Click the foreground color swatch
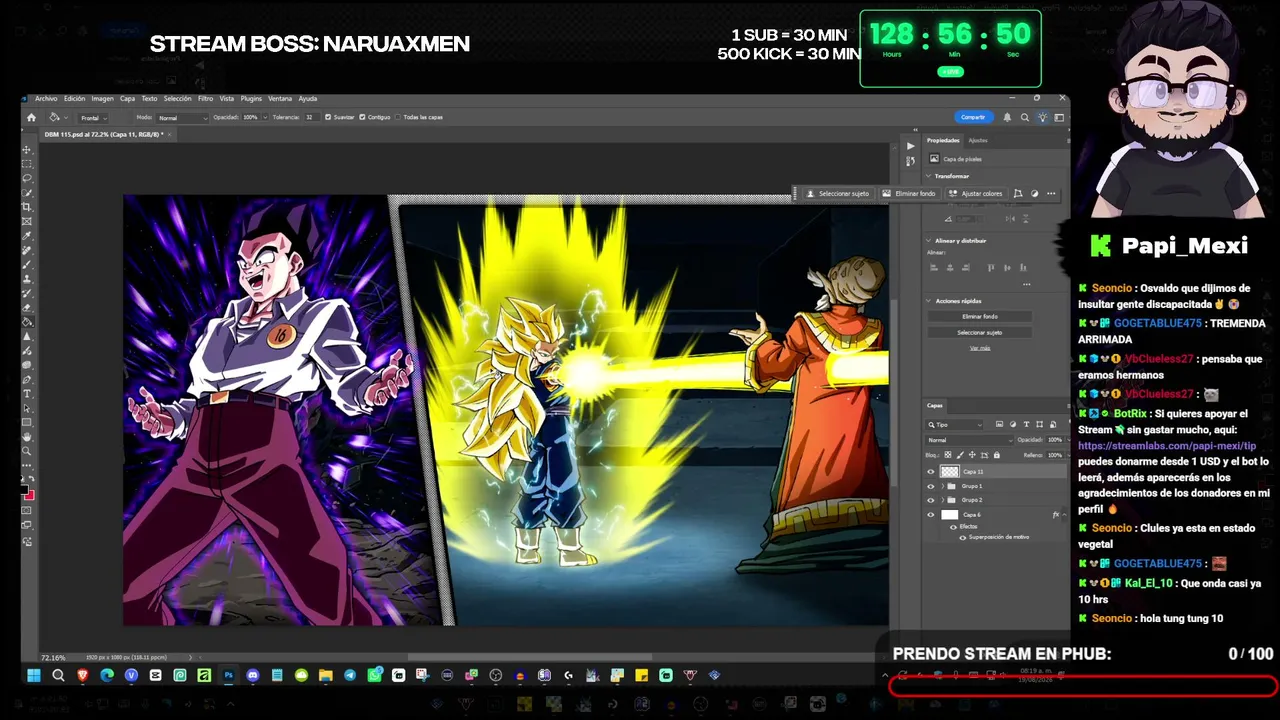The width and height of the screenshot is (1280, 720). [25, 490]
